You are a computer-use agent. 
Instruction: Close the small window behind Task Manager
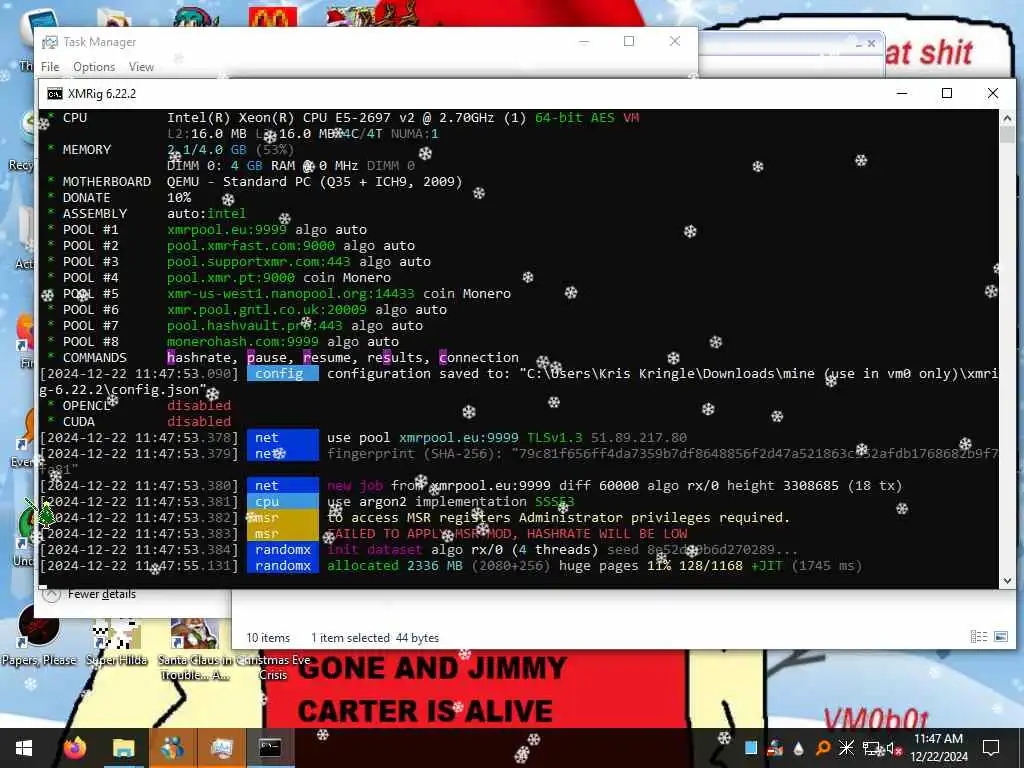tap(871, 44)
